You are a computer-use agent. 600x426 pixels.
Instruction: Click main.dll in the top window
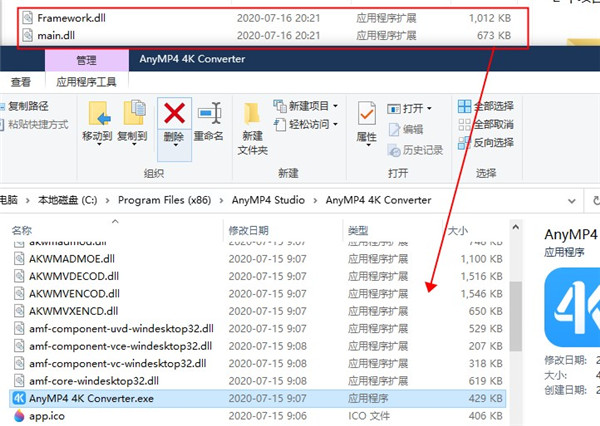(x=56, y=36)
